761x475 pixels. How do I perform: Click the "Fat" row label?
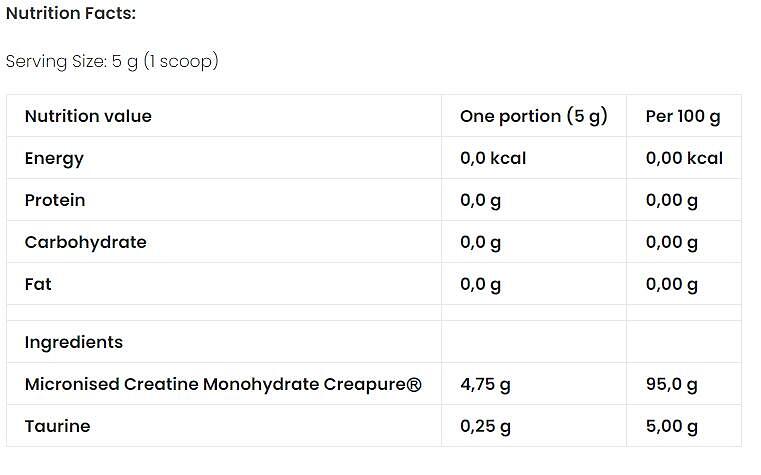38,284
